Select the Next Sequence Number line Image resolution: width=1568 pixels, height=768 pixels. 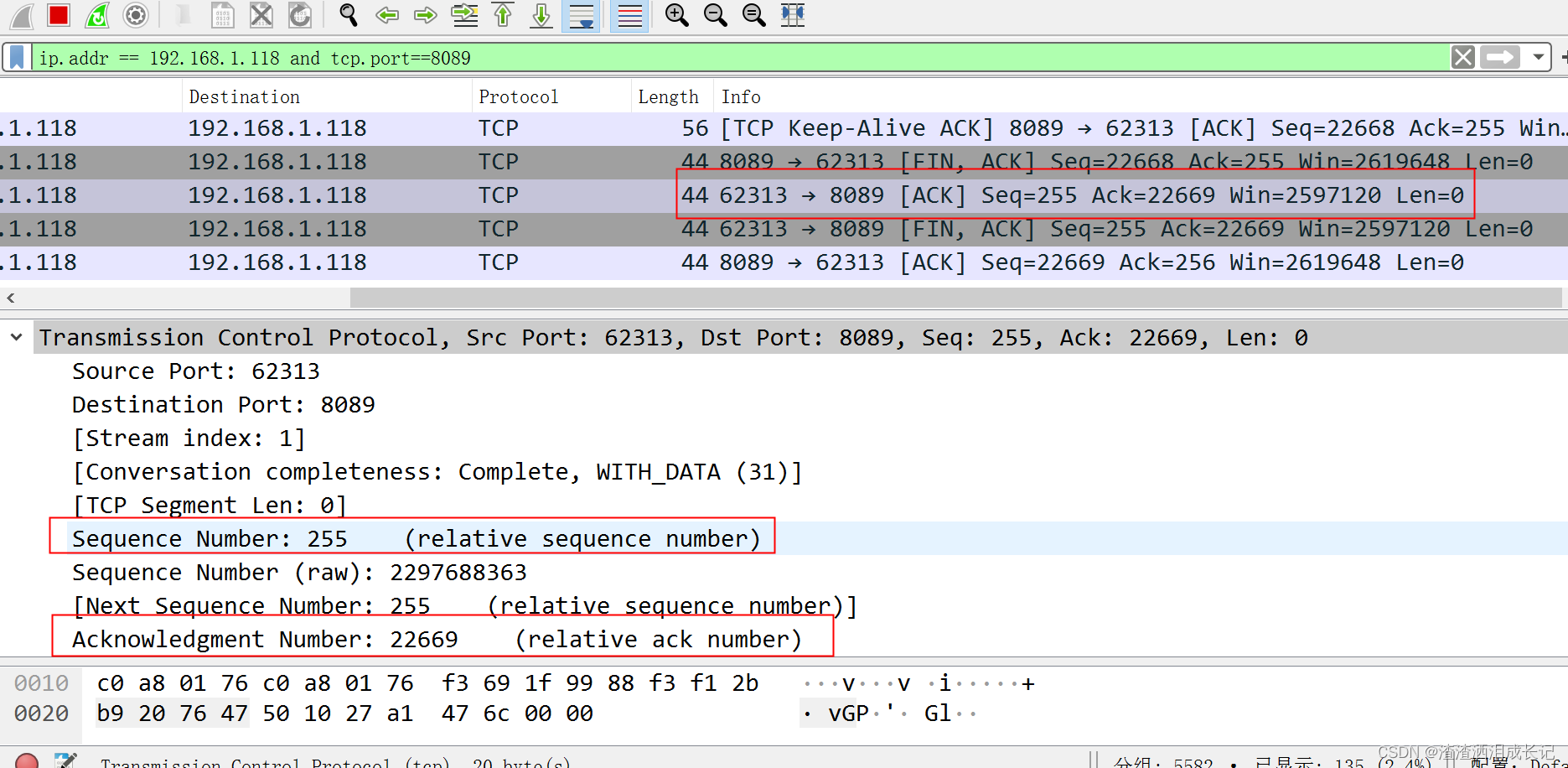pyautogui.click(x=465, y=605)
